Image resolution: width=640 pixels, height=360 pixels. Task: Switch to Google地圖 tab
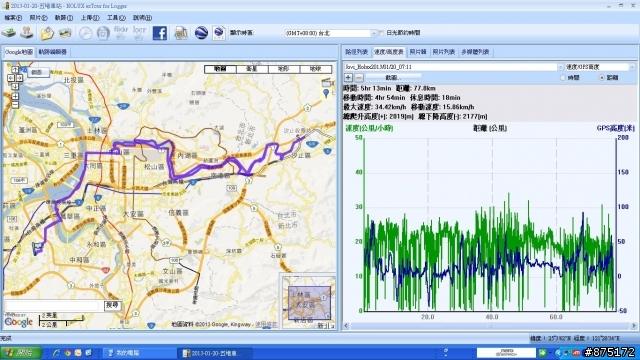19,52
